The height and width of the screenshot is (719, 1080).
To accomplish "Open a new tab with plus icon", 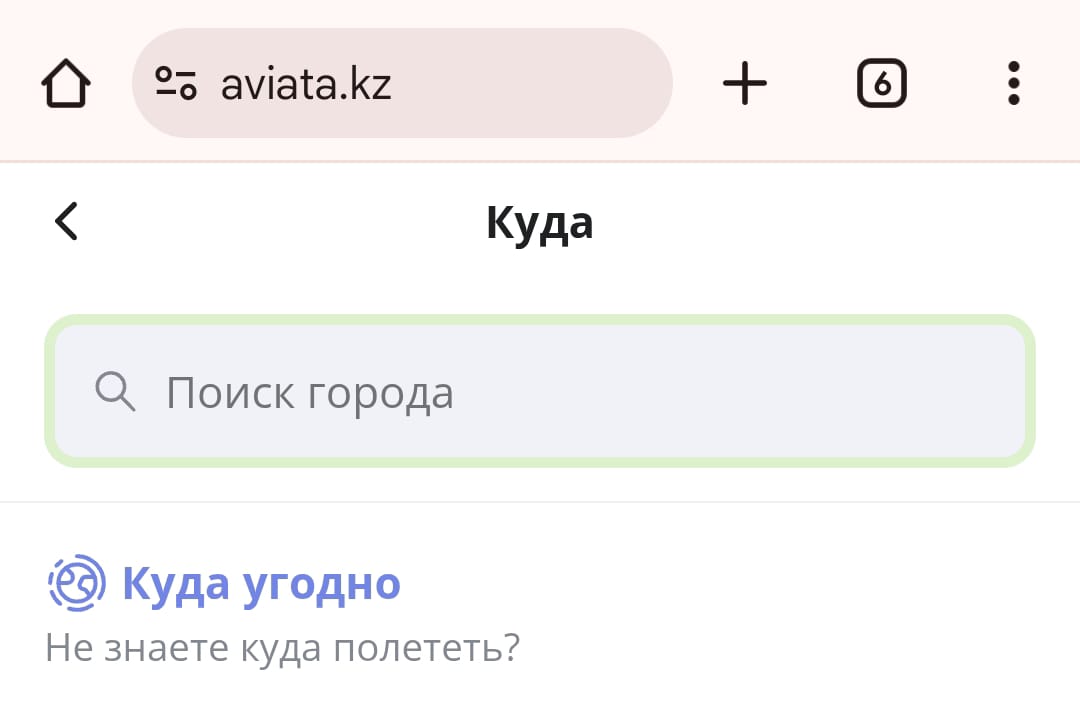I will pos(745,84).
